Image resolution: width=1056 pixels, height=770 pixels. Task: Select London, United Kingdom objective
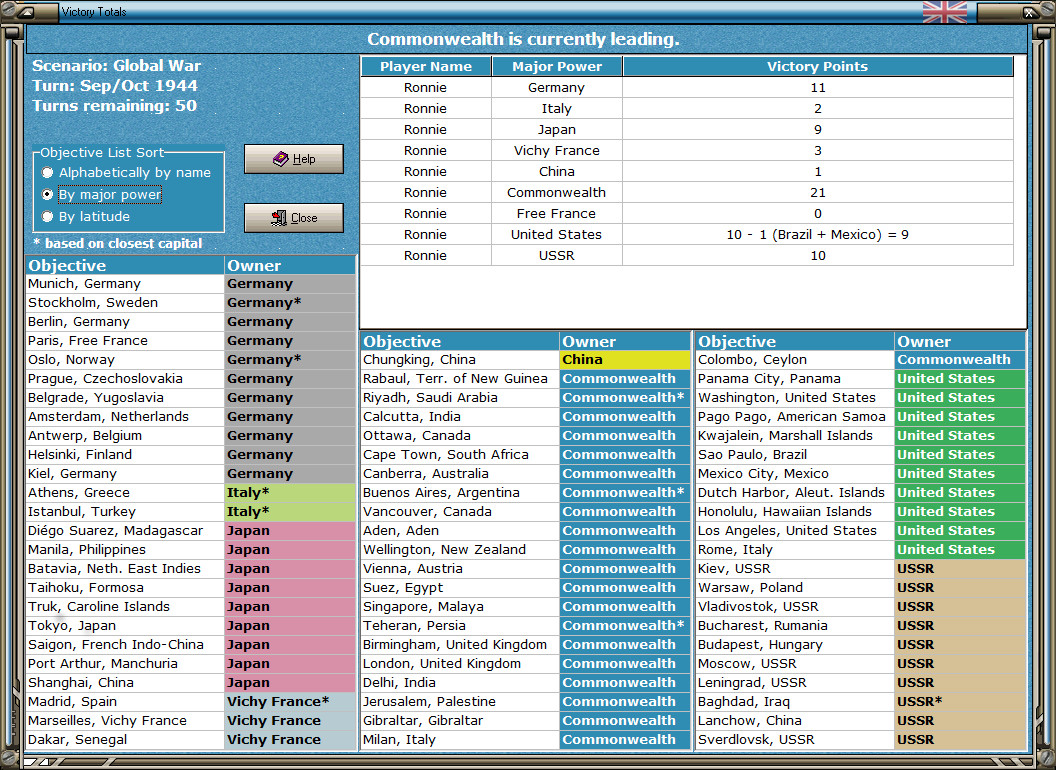pos(460,664)
